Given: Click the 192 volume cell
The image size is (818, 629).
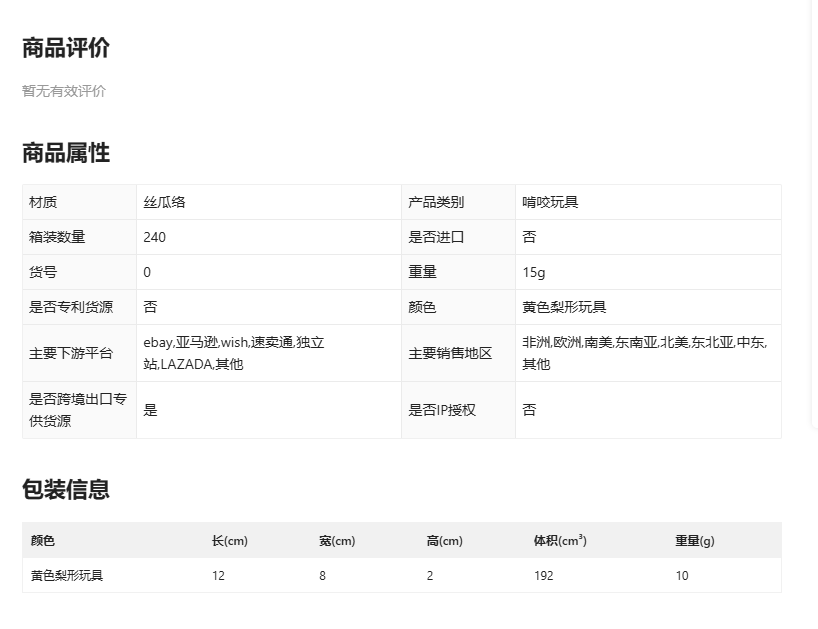Looking at the screenshot, I should (544, 576).
